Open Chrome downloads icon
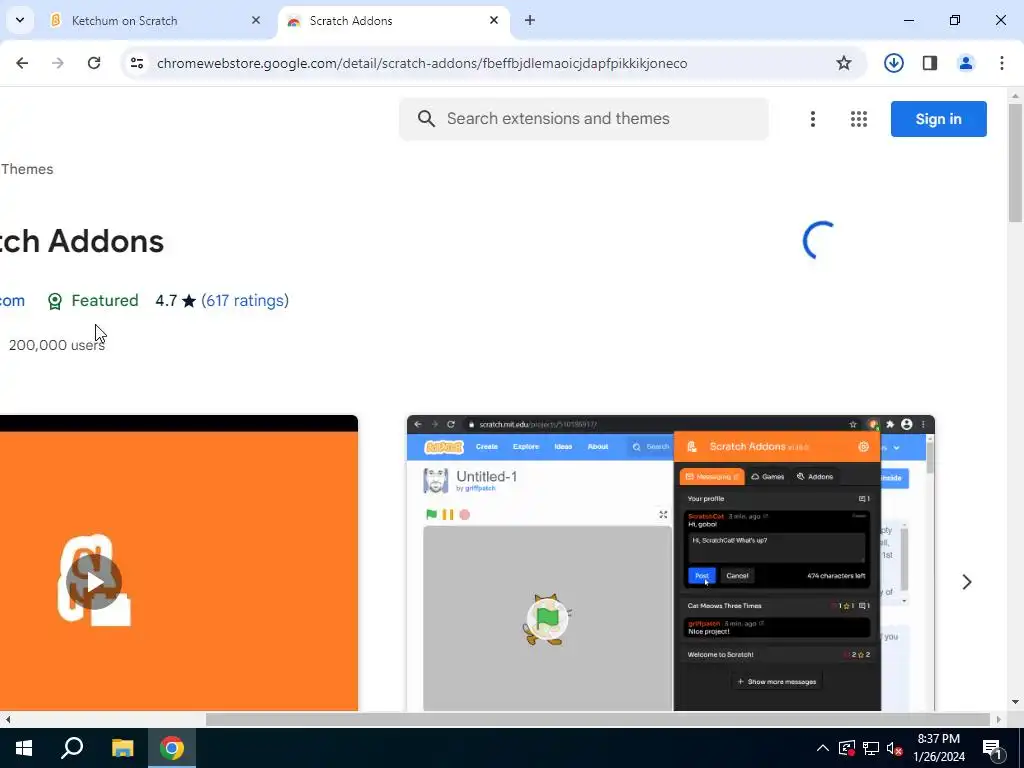Screen dimensions: 1024x768 [x=894, y=63]
